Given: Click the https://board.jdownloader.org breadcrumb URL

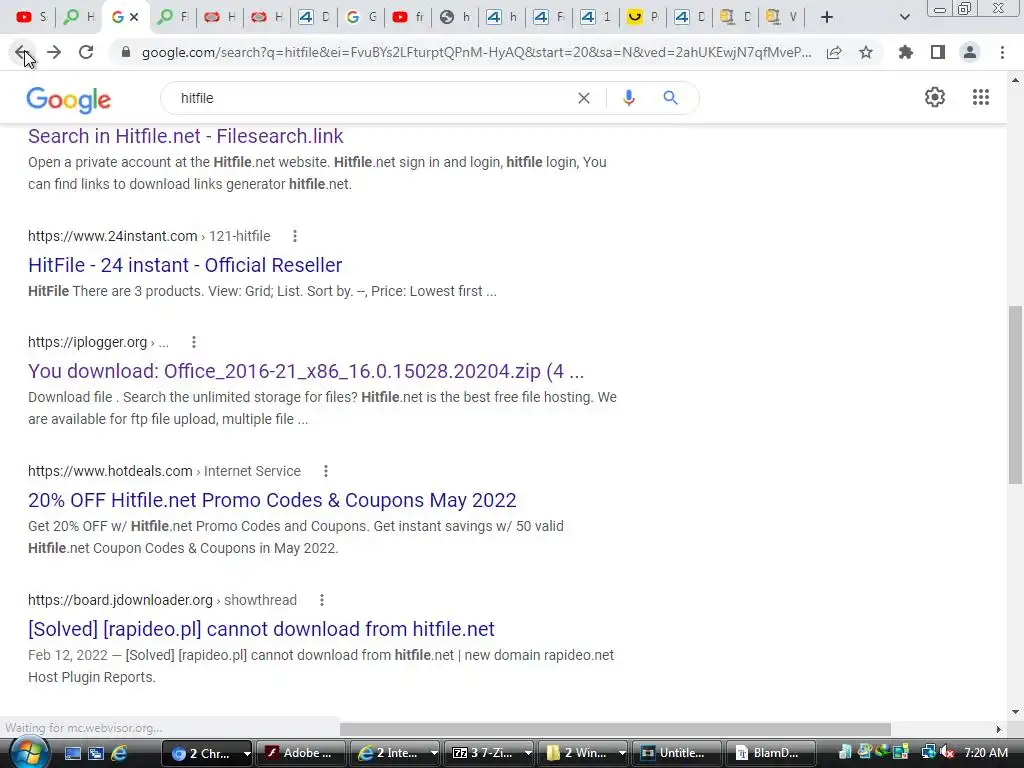Looking at the screenshot, I should coord(120,600).
